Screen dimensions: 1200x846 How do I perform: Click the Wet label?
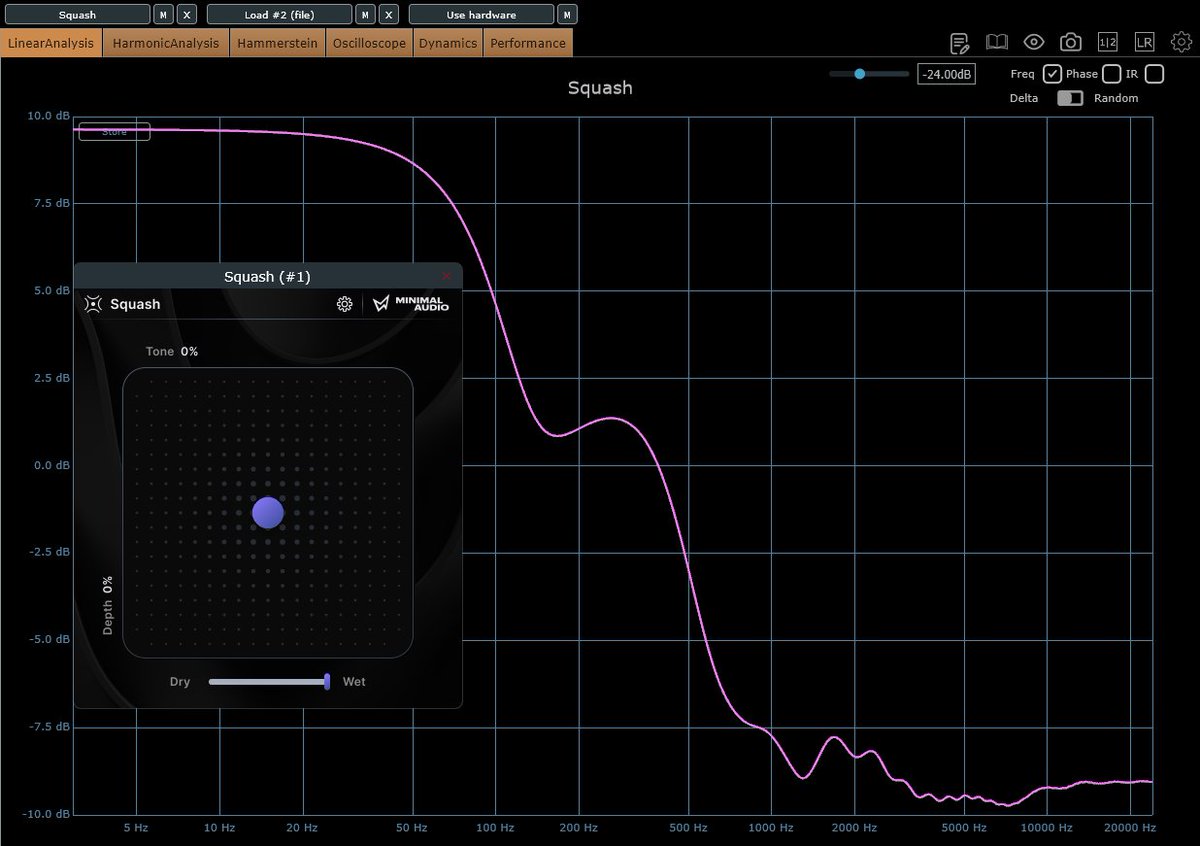click(354, 682)
